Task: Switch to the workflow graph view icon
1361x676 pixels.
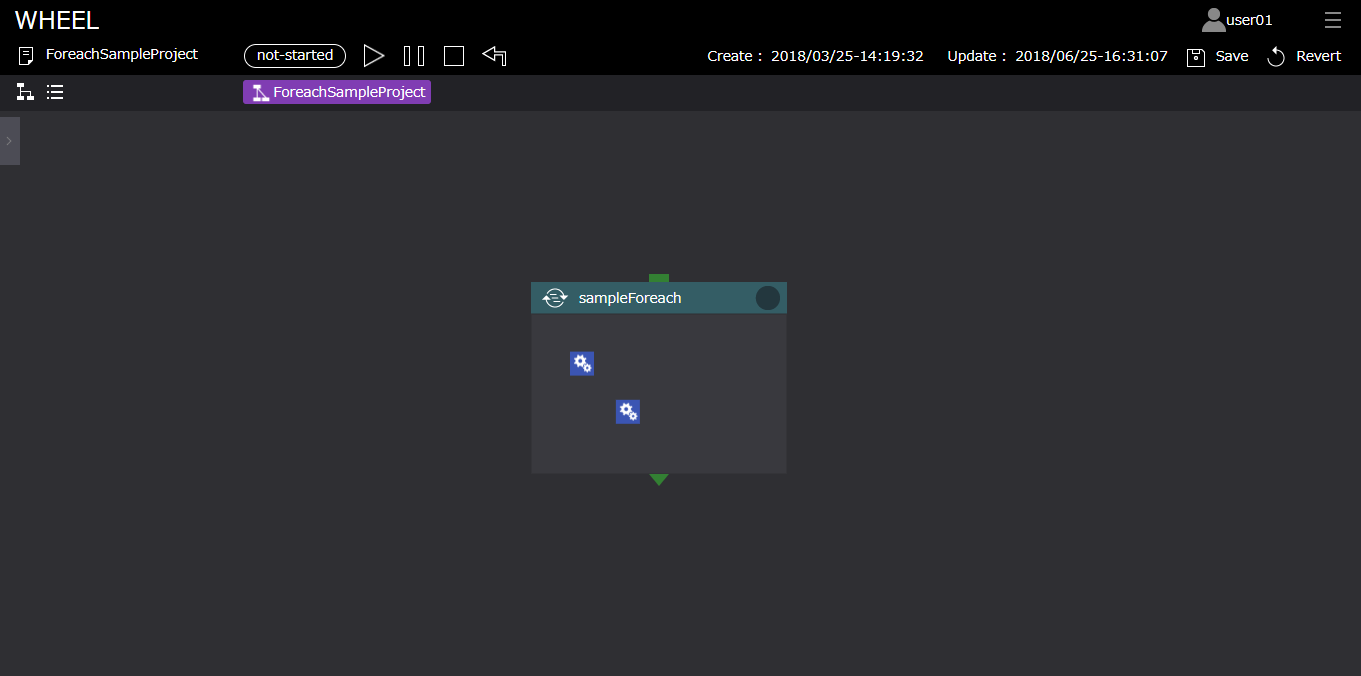Action: coord(25,92)
